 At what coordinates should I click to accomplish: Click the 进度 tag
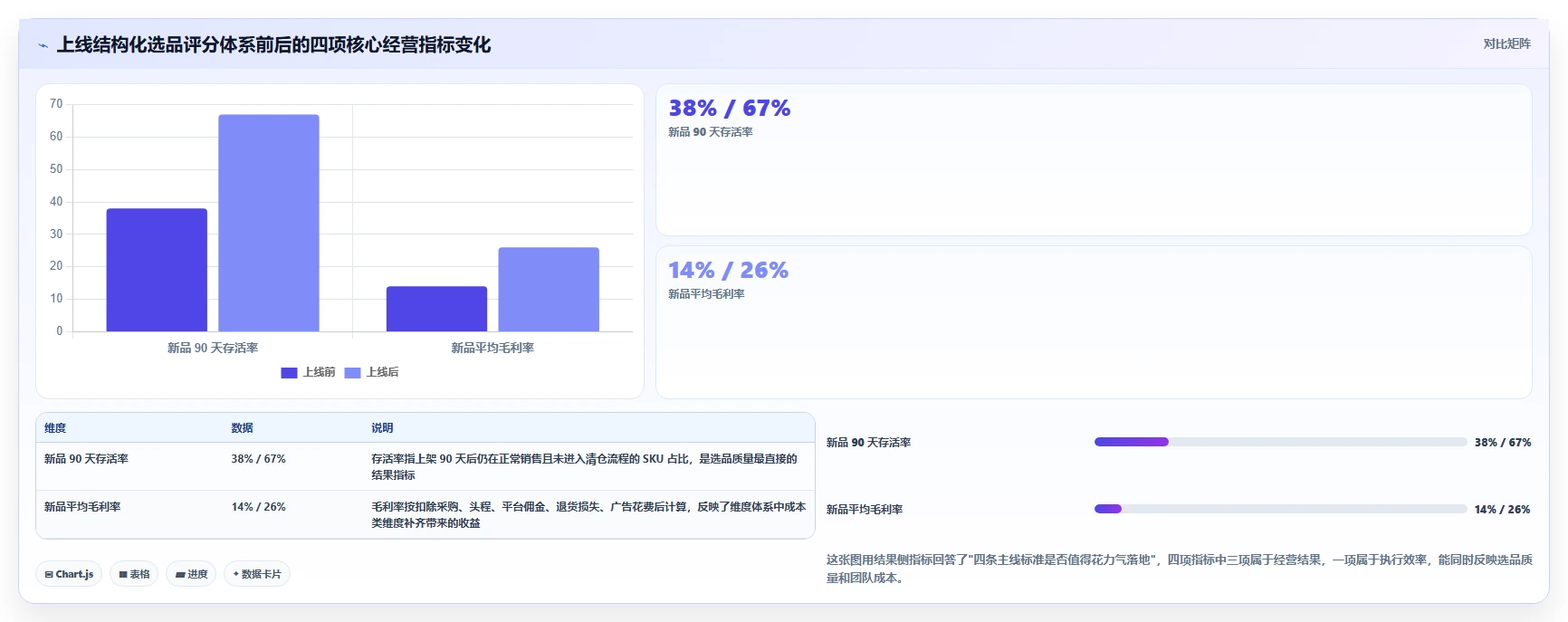[191, 574]
